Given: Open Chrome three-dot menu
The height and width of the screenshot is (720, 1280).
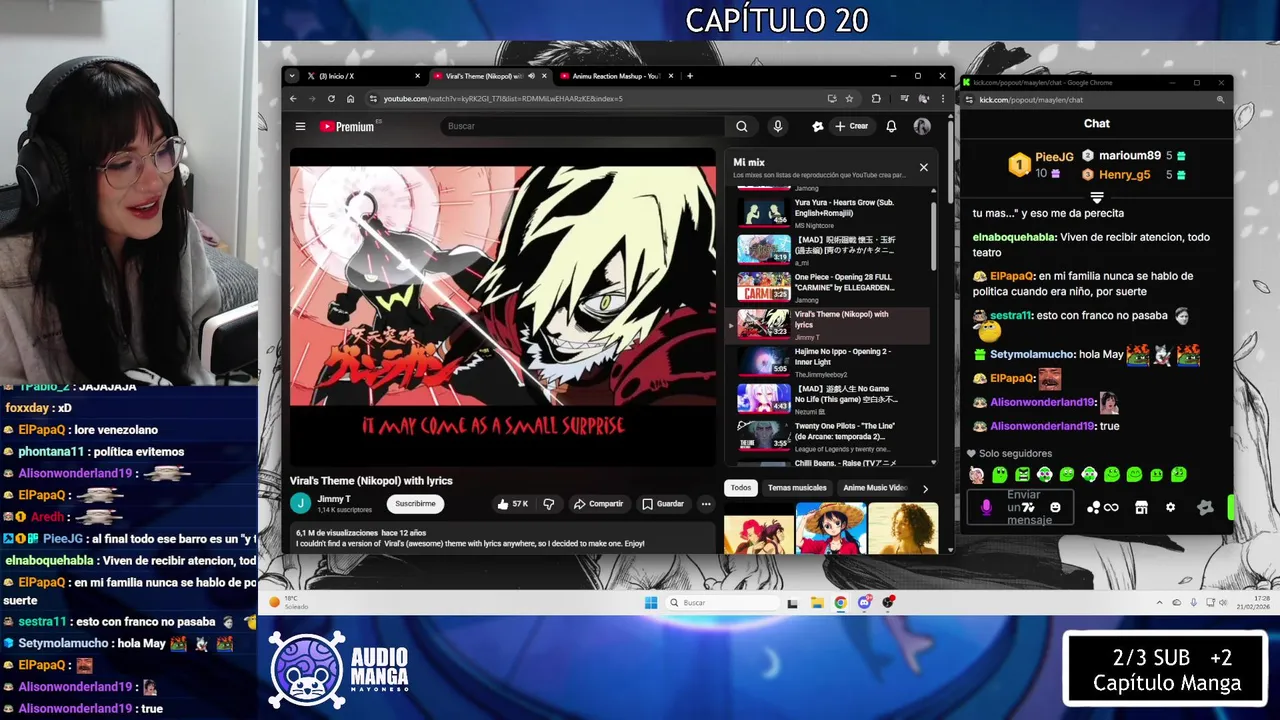Looking at the screenshot, I should pos(942,98).
